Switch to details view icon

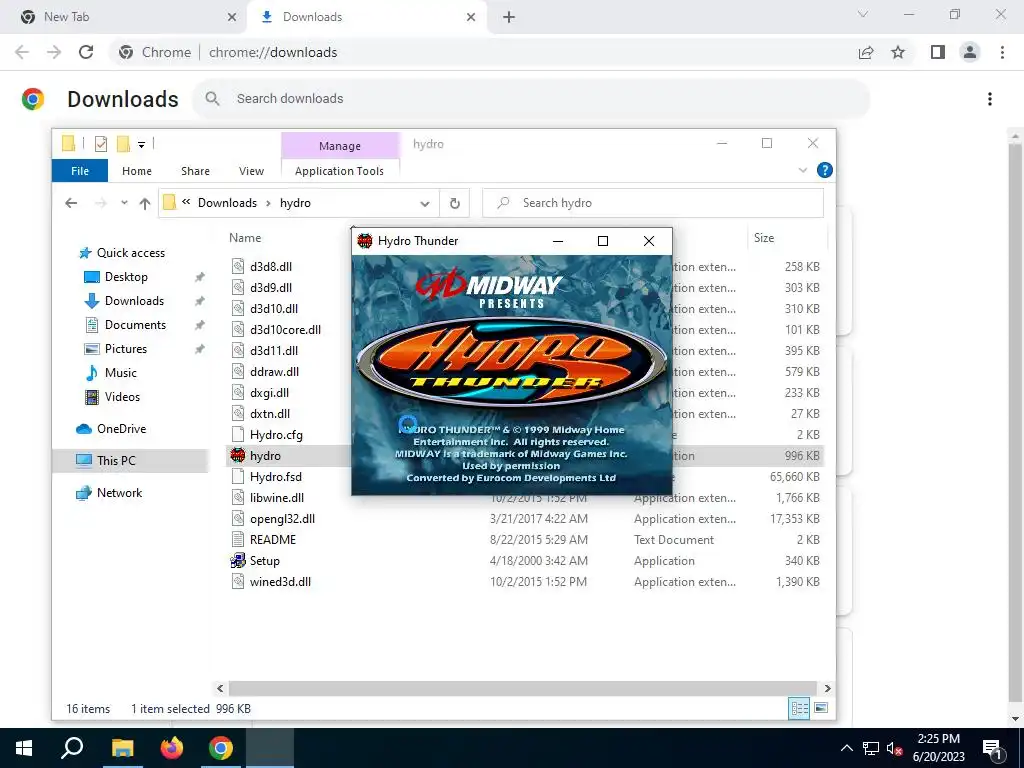click(799, 708)
